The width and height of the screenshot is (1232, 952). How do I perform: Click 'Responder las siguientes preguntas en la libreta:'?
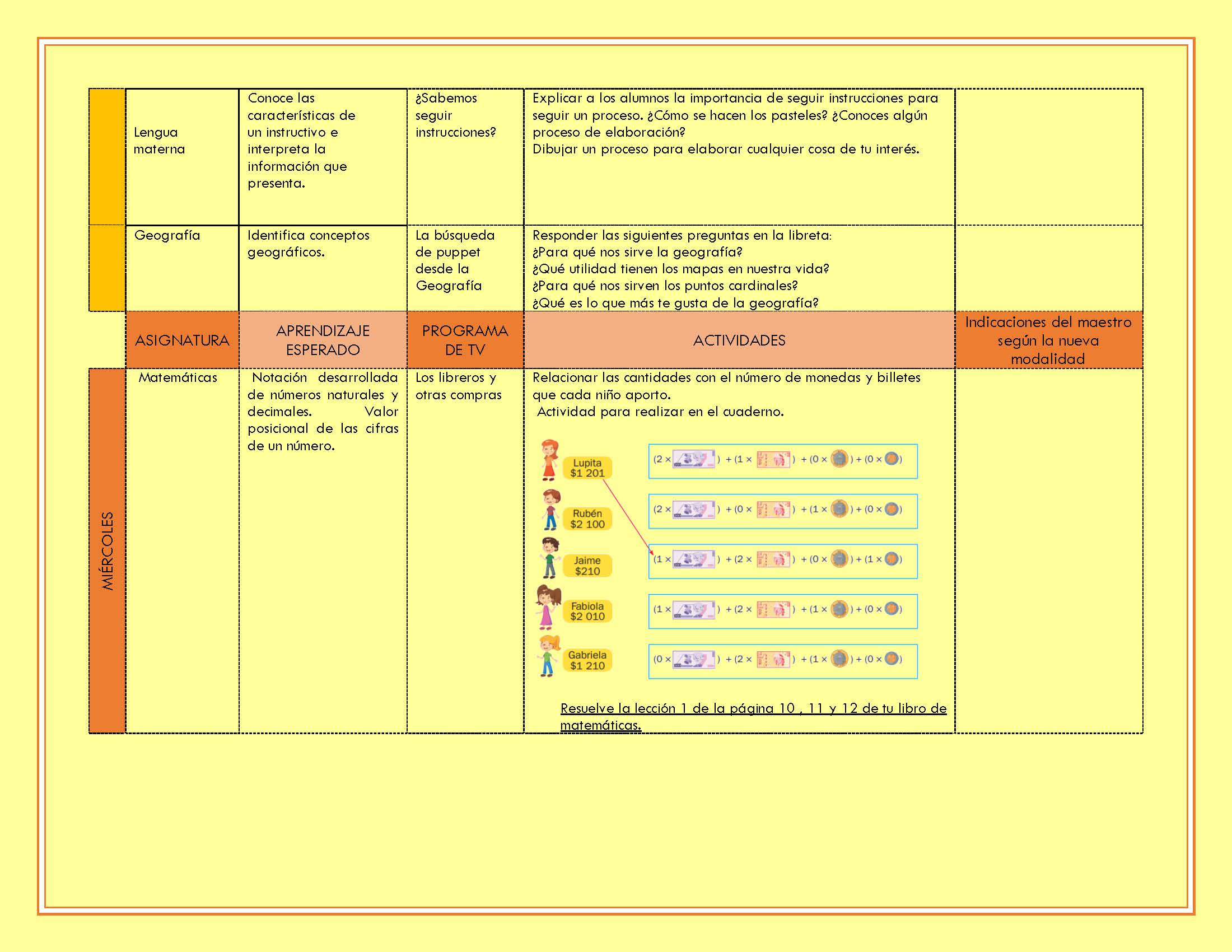(682, 235)
